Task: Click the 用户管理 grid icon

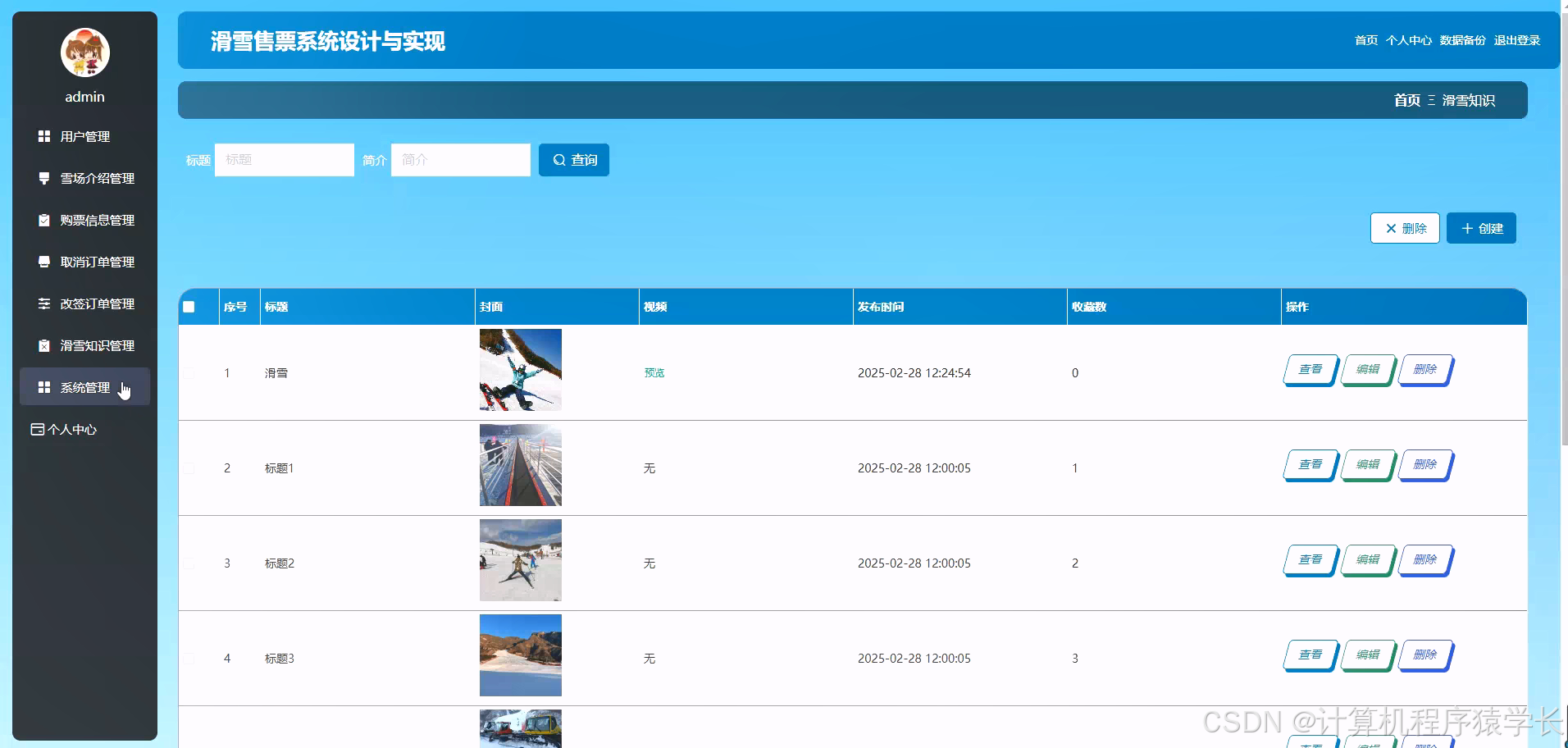Action: pyautogui.click(x=44, y=136)
